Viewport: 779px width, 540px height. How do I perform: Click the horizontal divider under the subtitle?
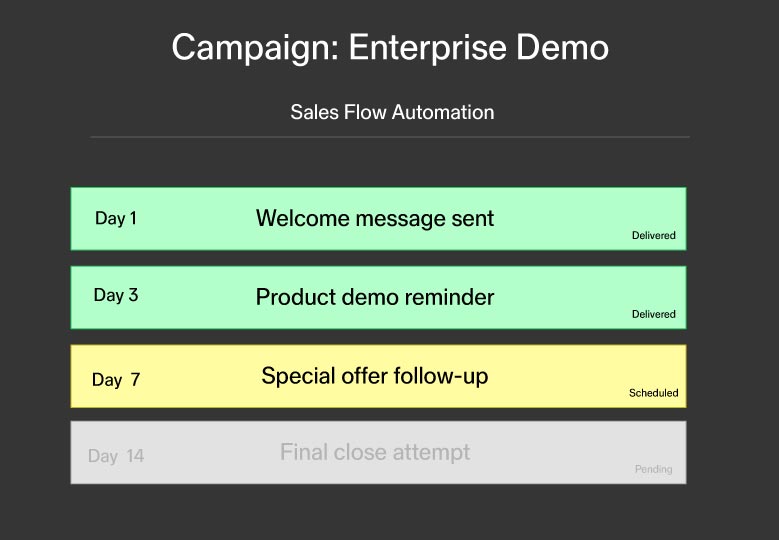pyautogui.click(x=389, y=136)
